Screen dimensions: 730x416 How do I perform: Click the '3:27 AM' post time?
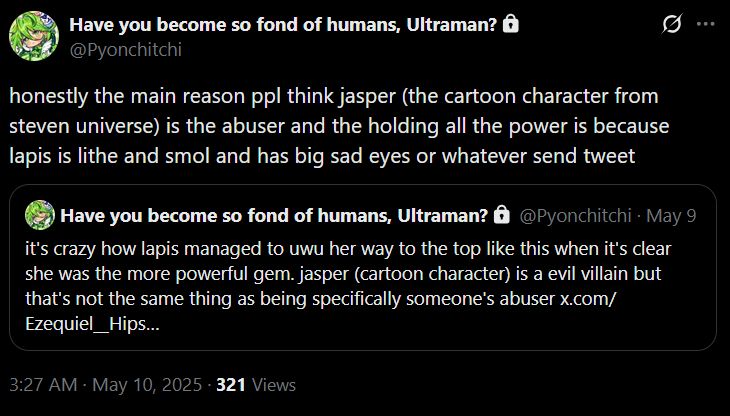click(x=40, y=384)
